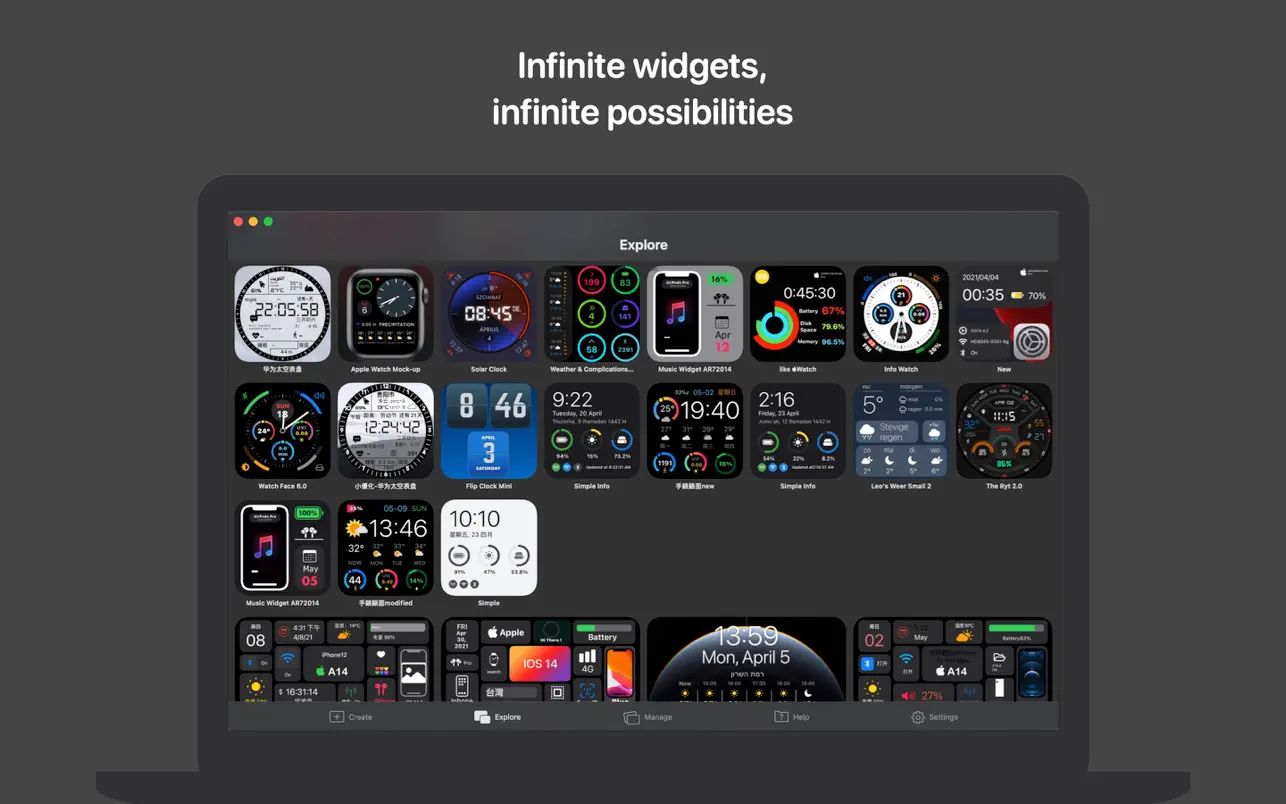Viewport: 1286px width, 804px height.
Task: Switch to the Create tab
Action: [350, 716]
